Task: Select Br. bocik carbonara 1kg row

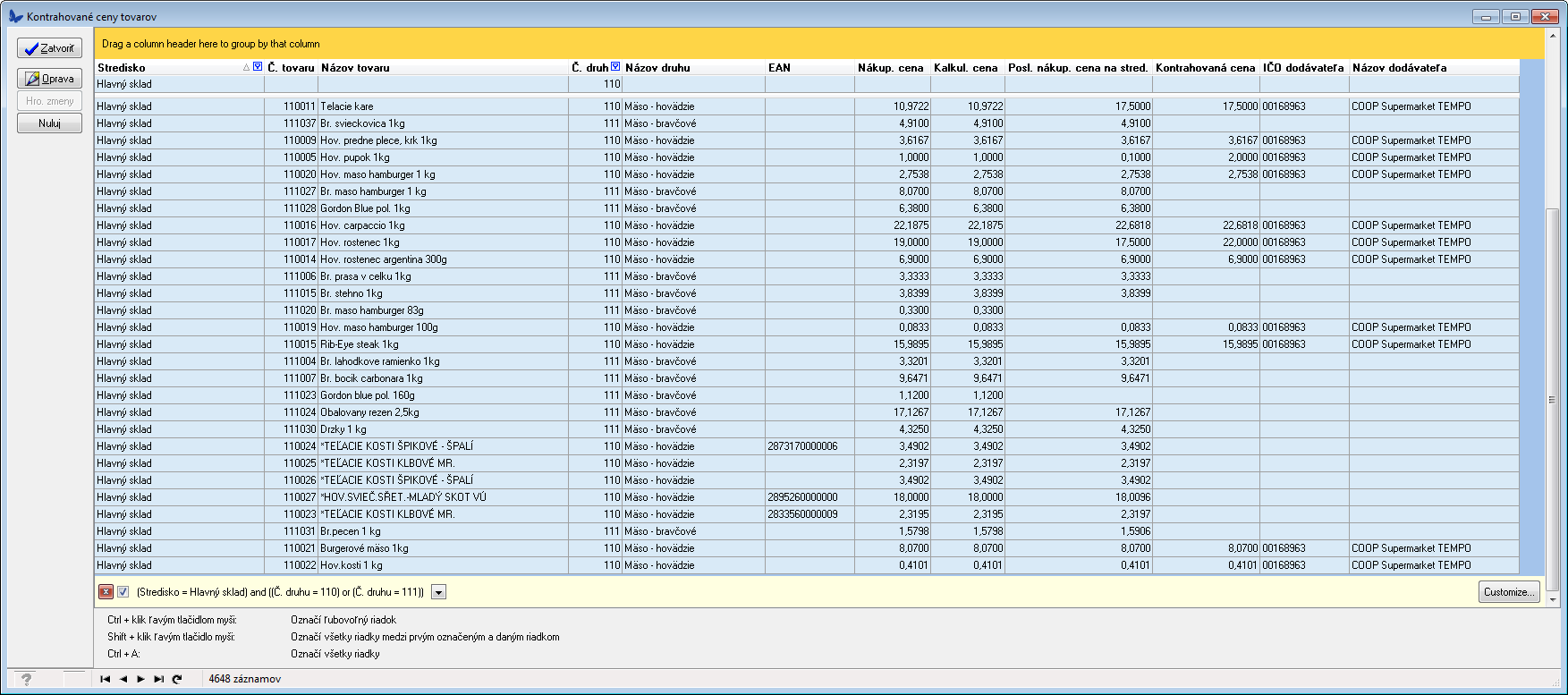Action: click(x=807, y=378)
